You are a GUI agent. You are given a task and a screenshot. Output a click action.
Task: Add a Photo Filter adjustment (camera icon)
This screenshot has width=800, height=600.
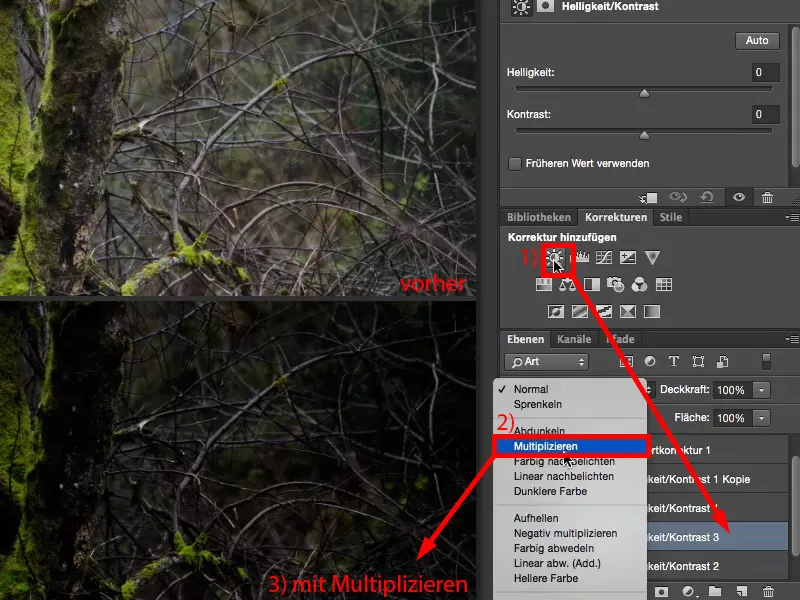[615, 284]
